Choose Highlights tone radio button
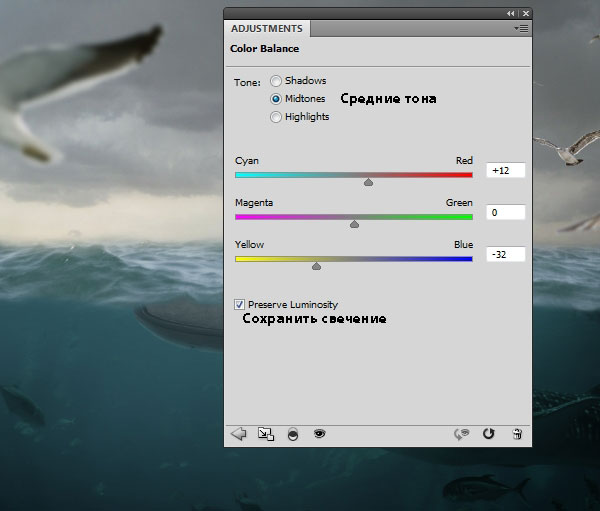Viewport: 600px width, 511px height. click(276, 117)
